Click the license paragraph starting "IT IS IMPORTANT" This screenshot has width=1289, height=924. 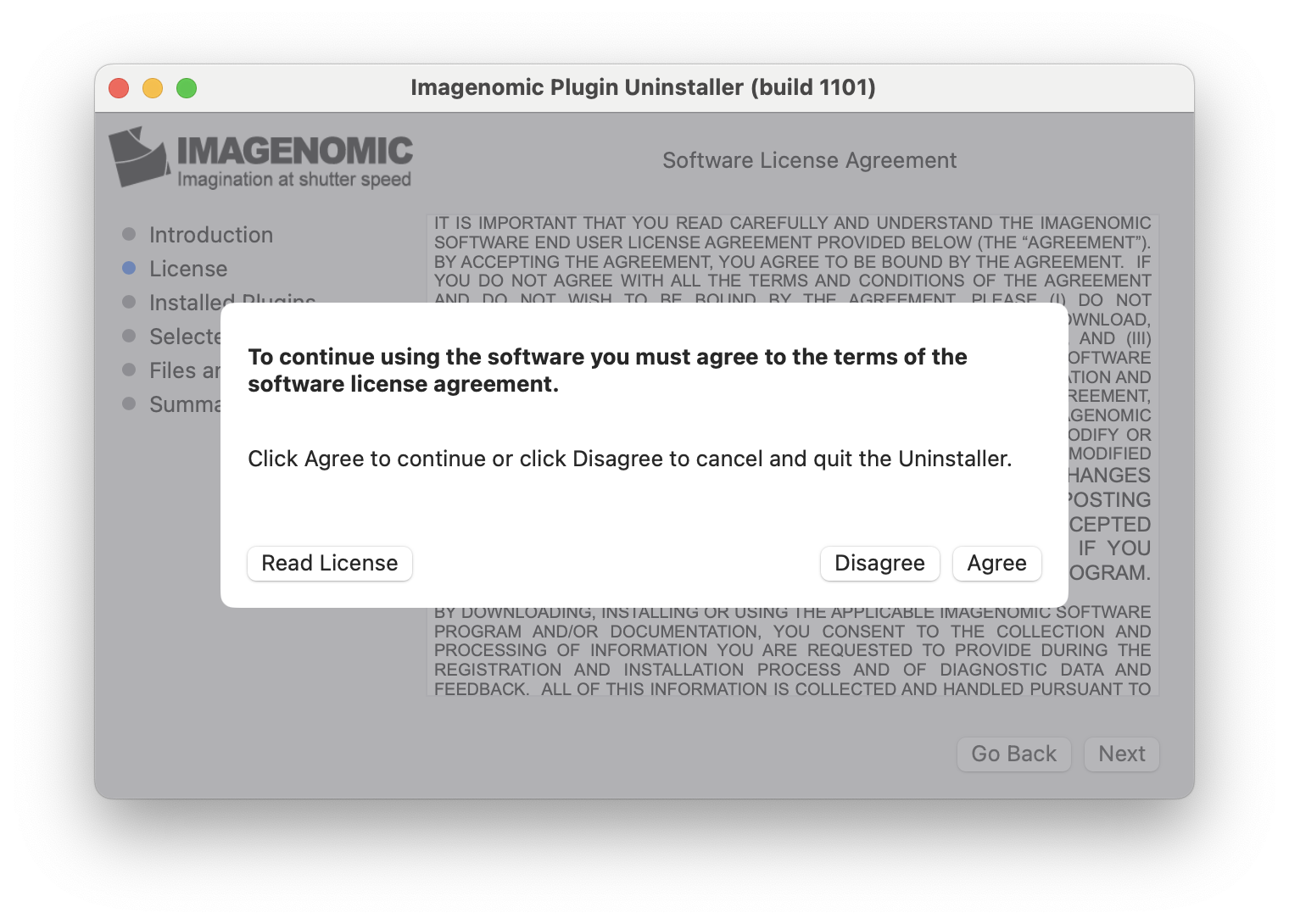(x=793, y=261)
